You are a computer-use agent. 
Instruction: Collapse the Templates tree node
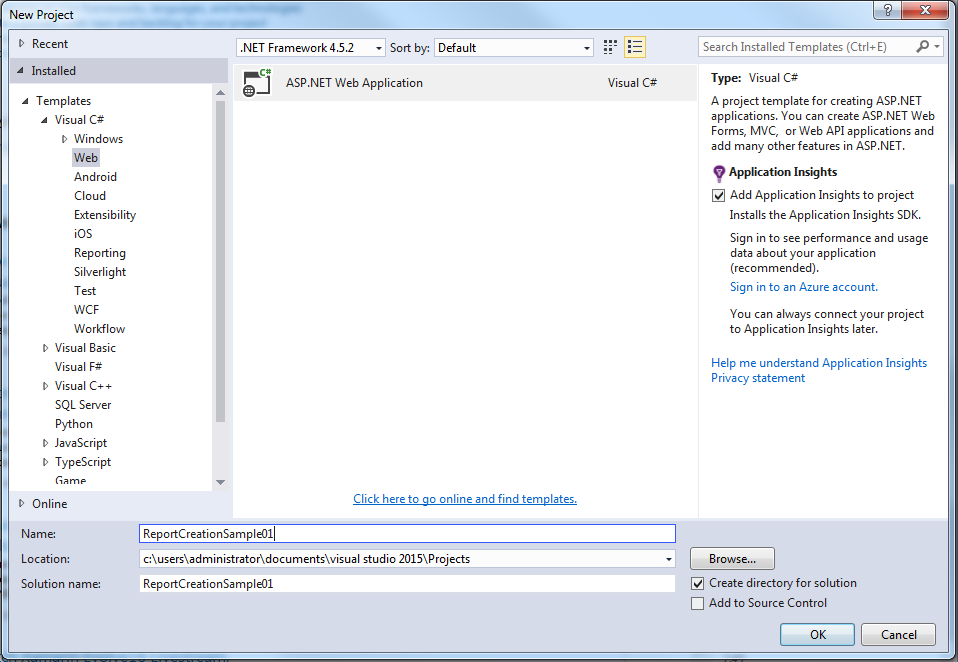click(25, 101)
